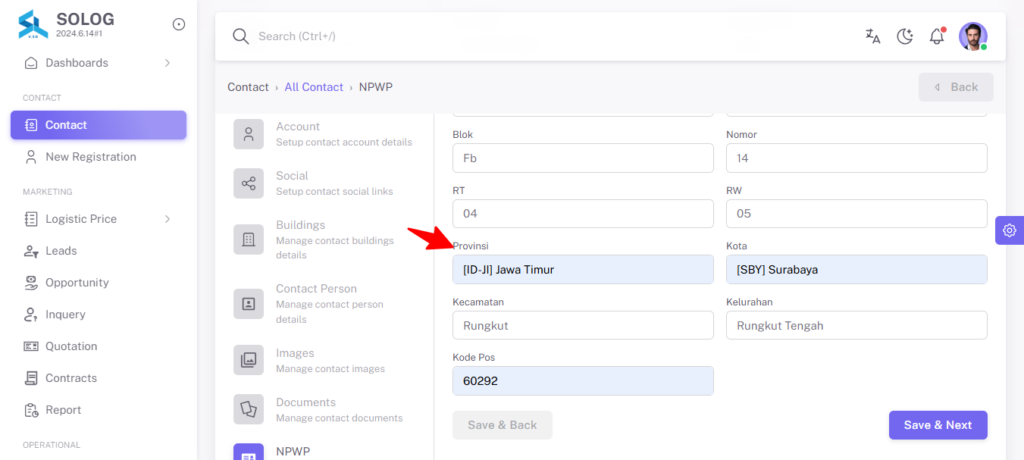The image size is (1024, 460).
Task: Open the Kota Surabaya dropdown
Action: [x=856, y=269]
